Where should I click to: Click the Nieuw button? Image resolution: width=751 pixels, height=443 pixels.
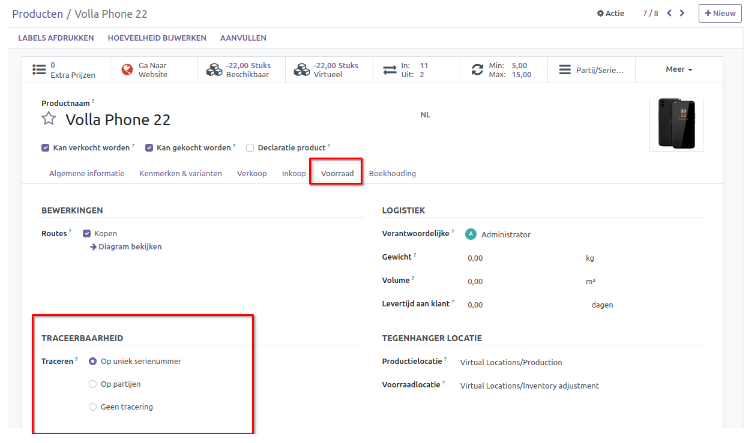point(720,13)
